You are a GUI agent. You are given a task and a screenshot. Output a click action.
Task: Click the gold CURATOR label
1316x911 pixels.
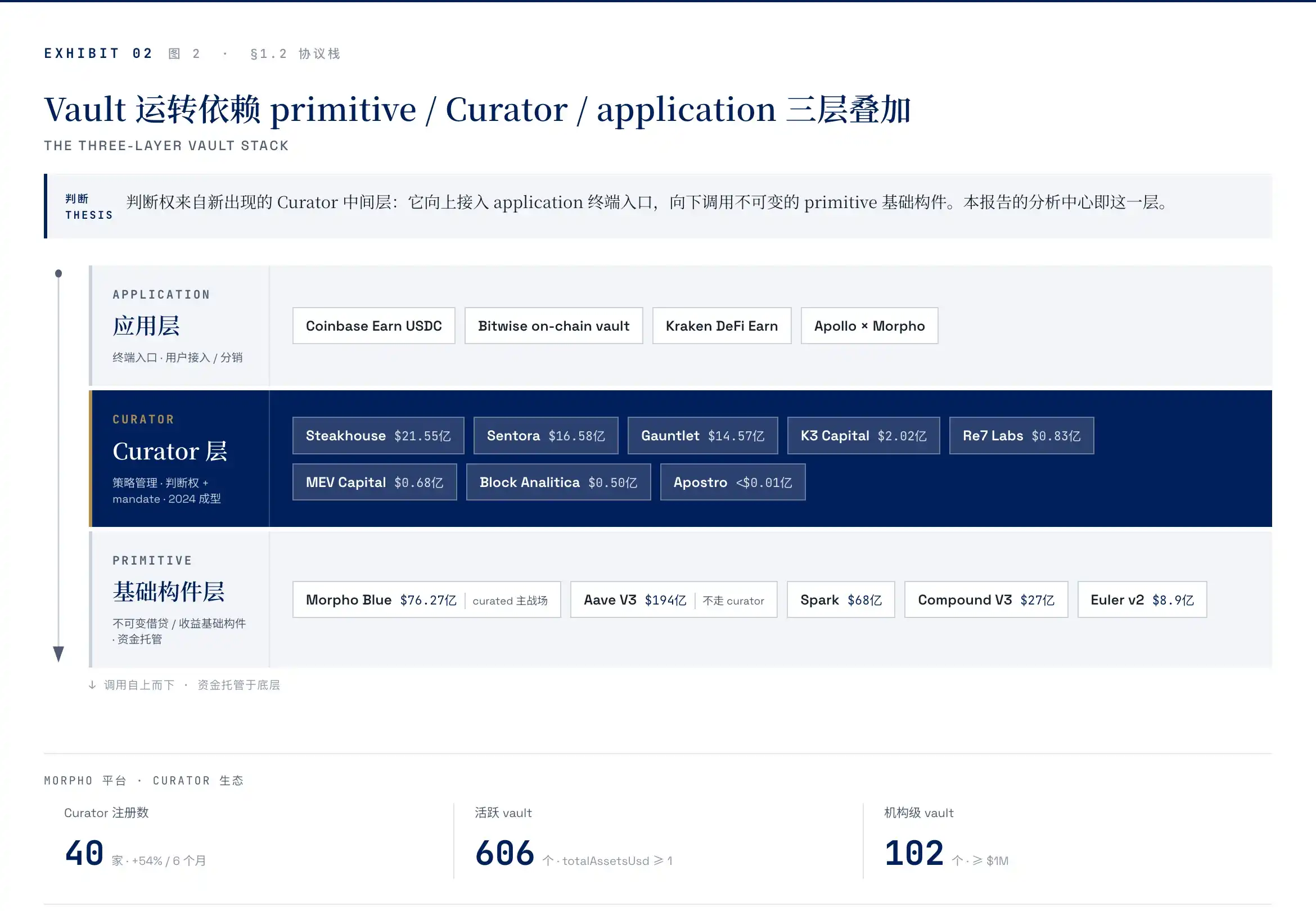(x=143, y=420)
